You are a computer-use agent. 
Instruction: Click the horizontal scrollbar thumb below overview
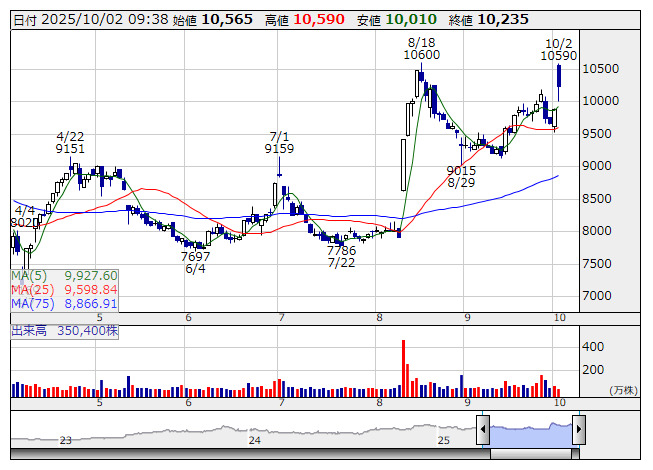point(530,455)
